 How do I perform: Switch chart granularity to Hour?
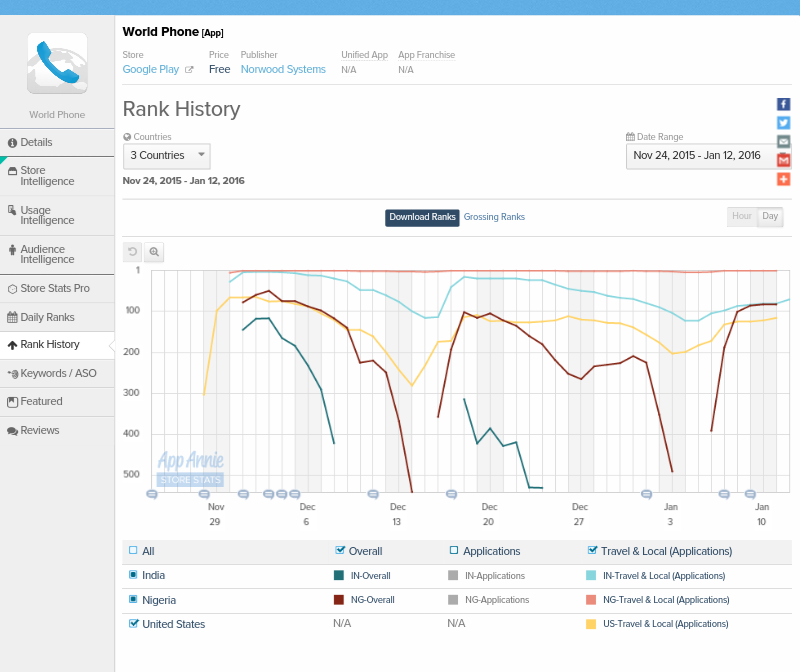point(741,217)
